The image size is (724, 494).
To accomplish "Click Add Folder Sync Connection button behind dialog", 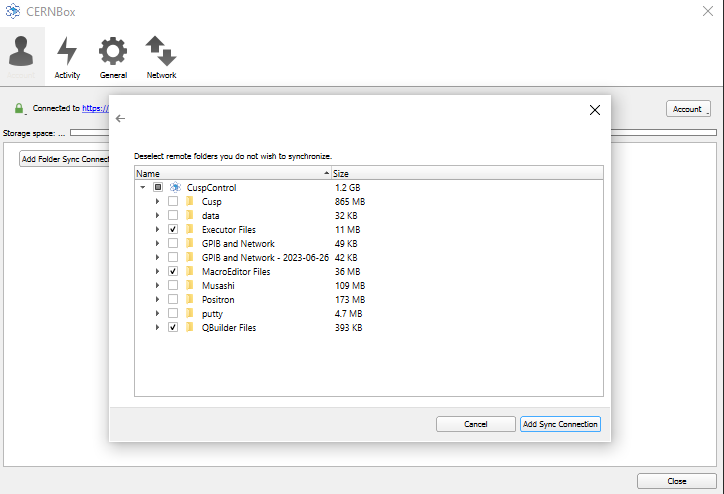I will tap(65, 159).
